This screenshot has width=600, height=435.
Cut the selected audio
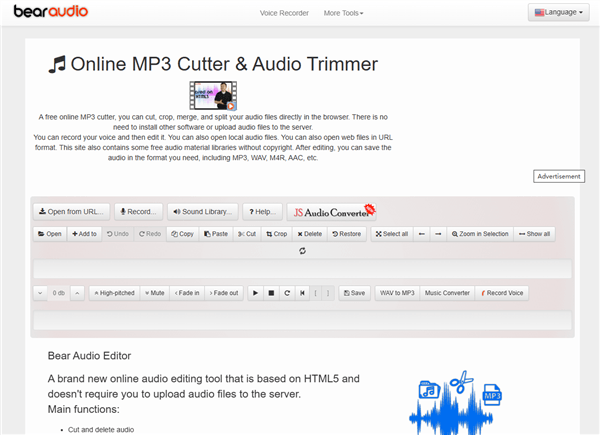pyautogui.click(x=247, y=234)
